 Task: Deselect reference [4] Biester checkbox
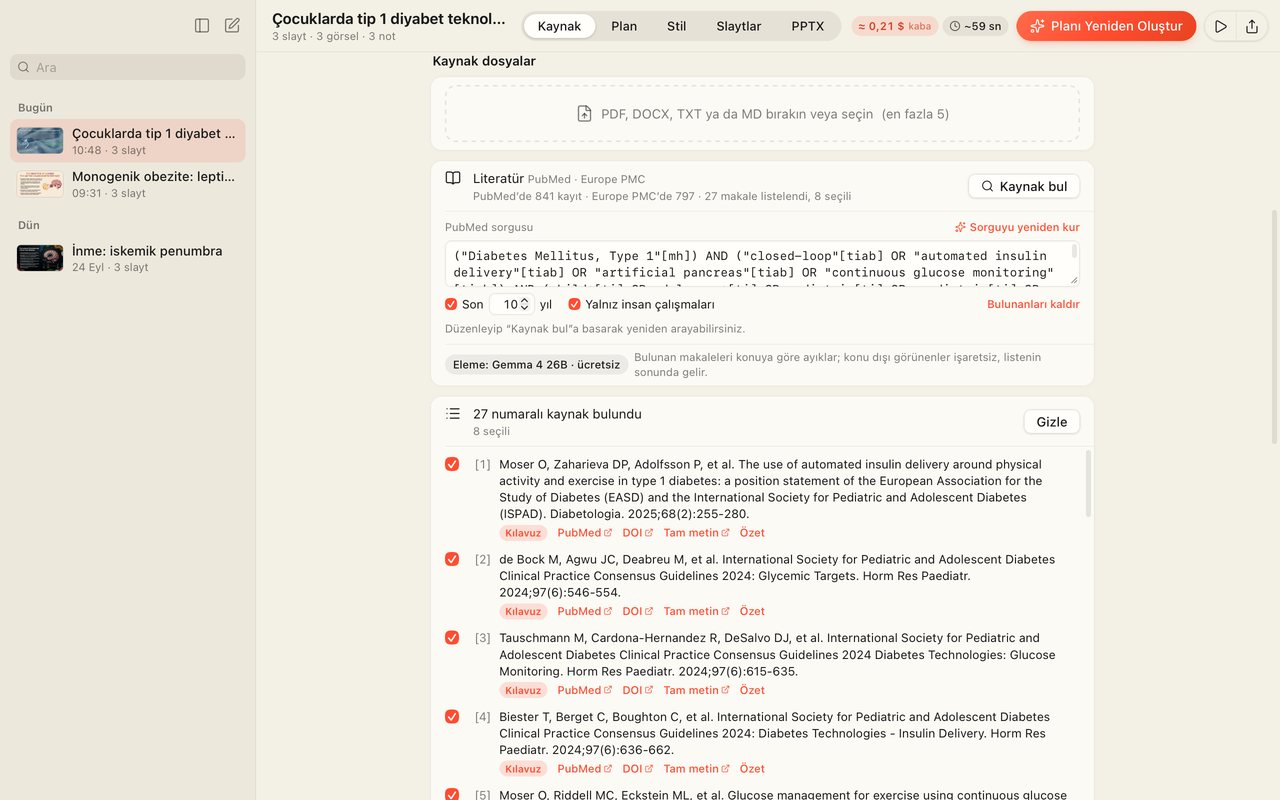[x=452, y=716]
